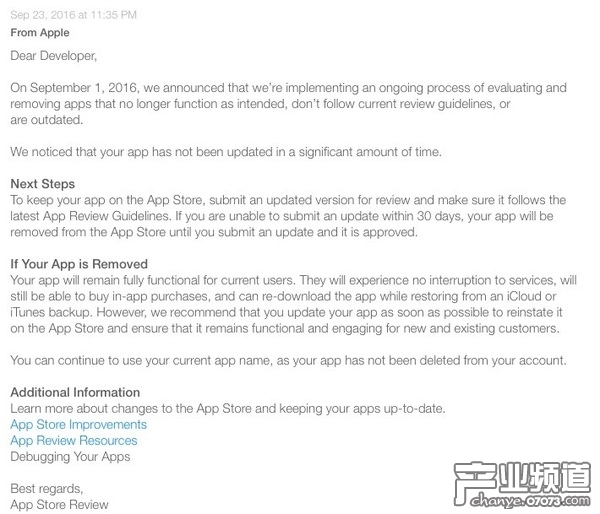Click the Debugging Your Apps text
Screen dimensions: 600x514
[70, 457]
